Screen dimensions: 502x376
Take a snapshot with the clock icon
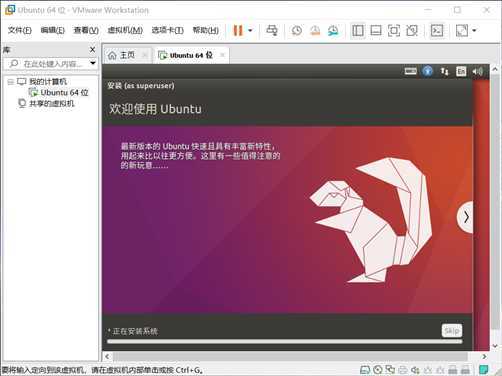click(x=297, y=31)
